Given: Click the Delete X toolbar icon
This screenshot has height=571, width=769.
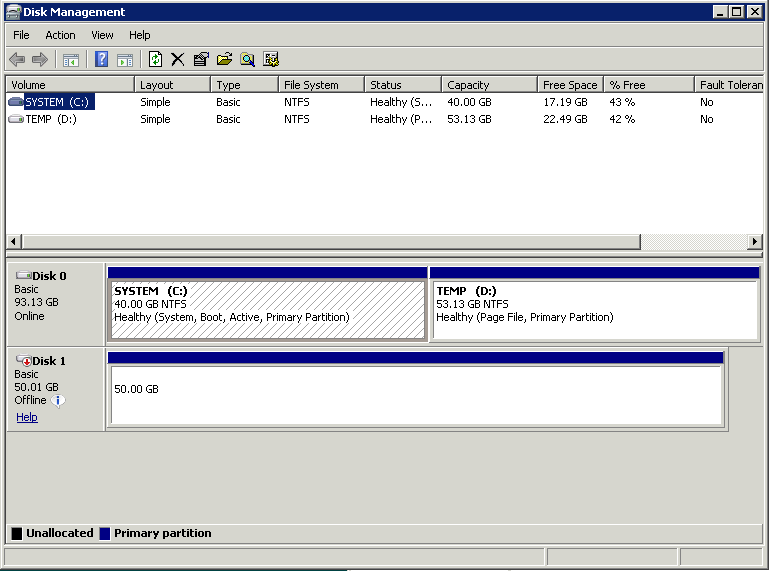Looking at the screenshot, I should [x=178, y=60].
